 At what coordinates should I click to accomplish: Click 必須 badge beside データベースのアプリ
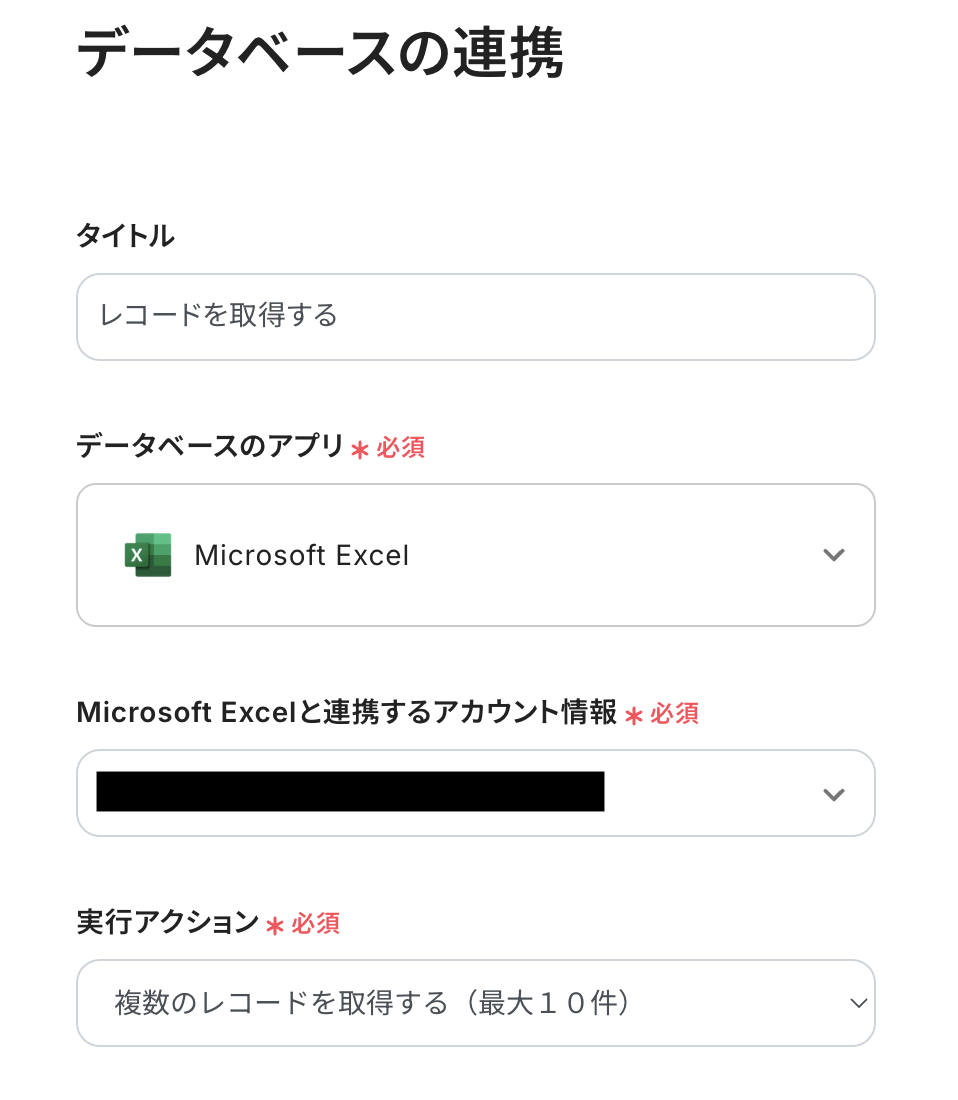pyautogui.click(x=400, y=447)
